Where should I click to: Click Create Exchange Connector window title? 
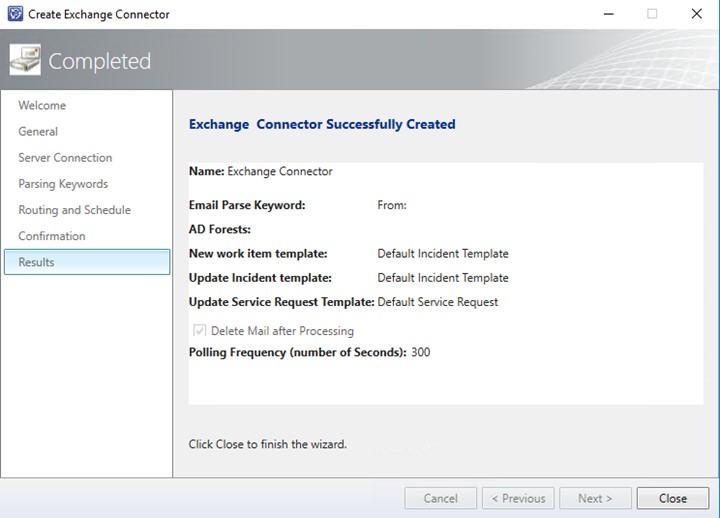99,14
